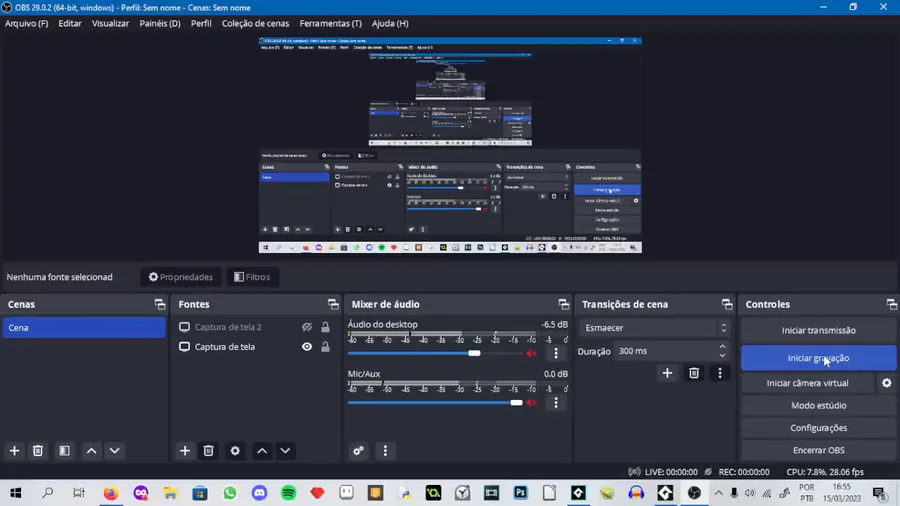
Task: Move scene down arrow in Cenas panel
Action: (x=115, y=451)
